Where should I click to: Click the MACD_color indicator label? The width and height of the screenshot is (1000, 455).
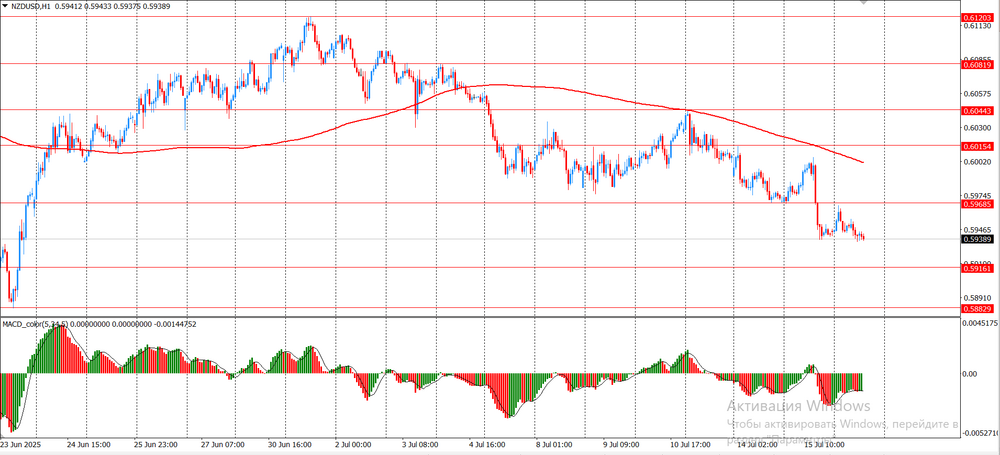(x=30, y=324)
